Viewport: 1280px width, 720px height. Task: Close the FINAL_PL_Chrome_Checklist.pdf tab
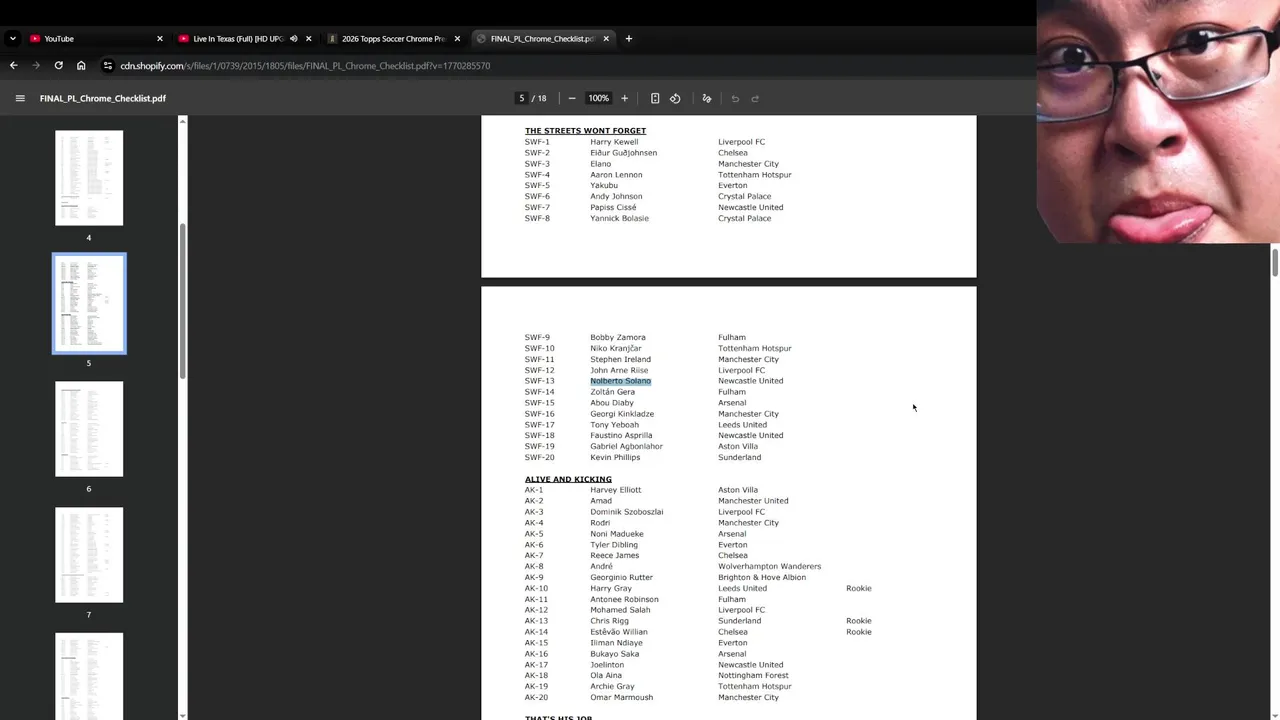(x=606, y=39)
